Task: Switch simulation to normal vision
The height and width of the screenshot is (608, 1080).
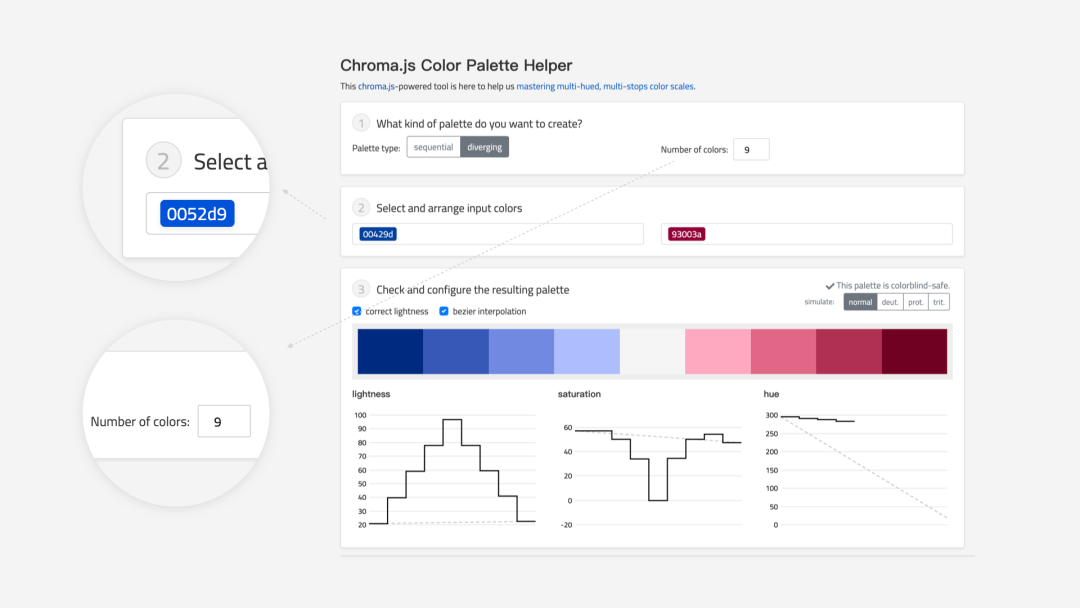Action: coord(860,302)
